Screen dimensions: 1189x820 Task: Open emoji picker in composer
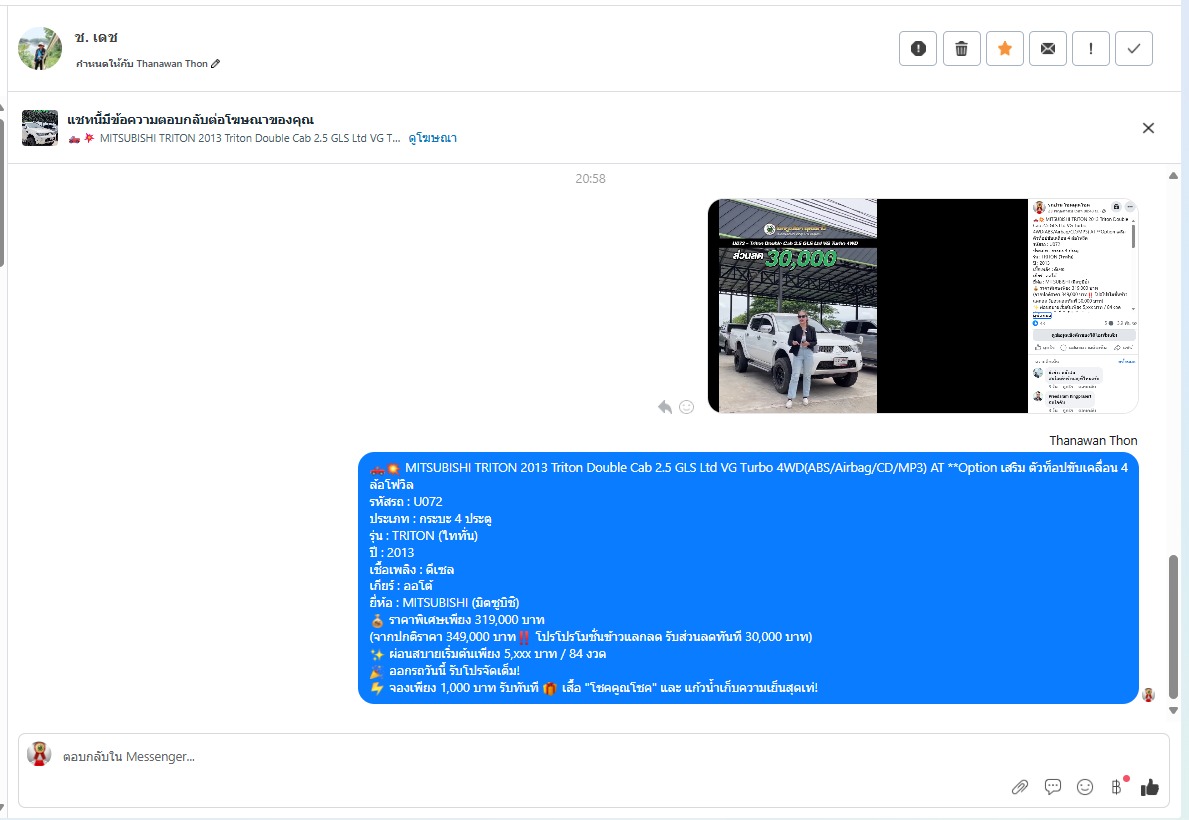pyautogui.click(x=1085, y=787)
